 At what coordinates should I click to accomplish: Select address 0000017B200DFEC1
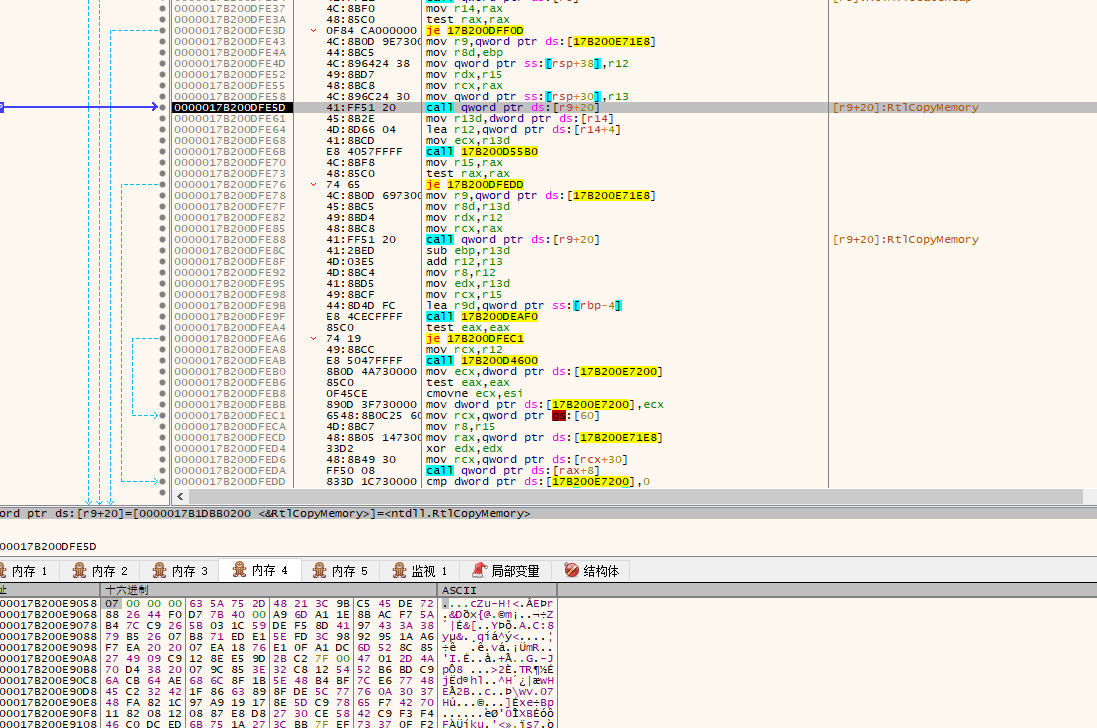click(x=229, y=416)
